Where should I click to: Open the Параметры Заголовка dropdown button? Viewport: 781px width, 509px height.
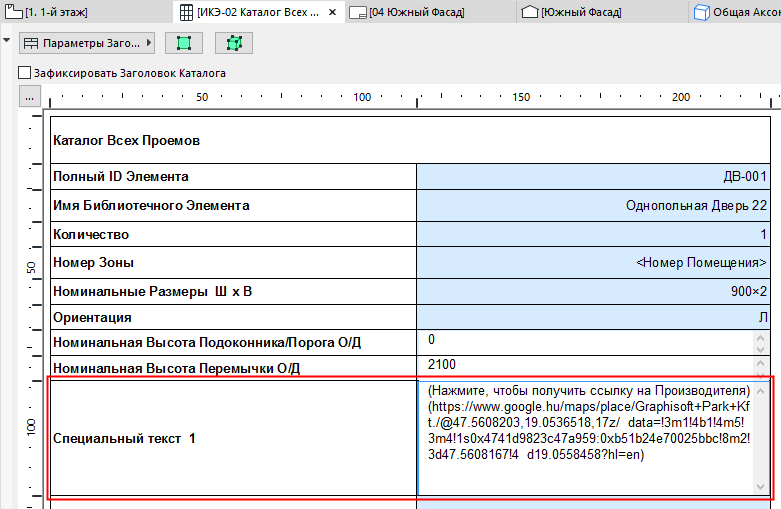[87, 43]
